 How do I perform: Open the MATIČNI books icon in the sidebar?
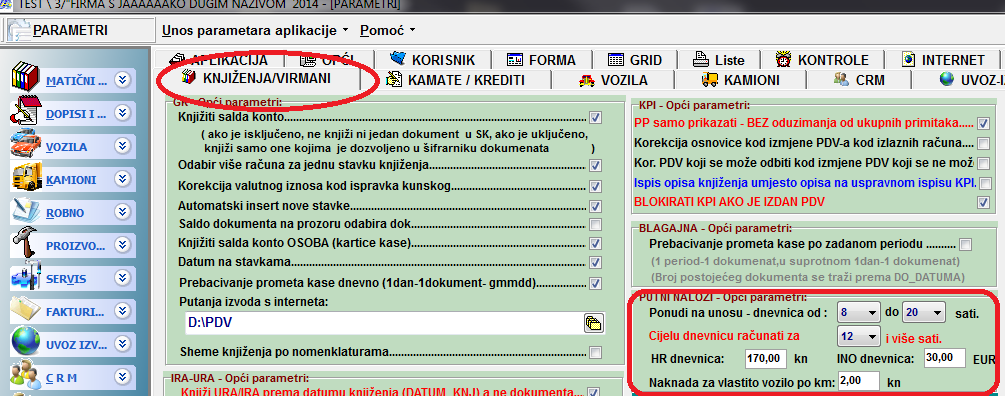(x=26, y=78)
